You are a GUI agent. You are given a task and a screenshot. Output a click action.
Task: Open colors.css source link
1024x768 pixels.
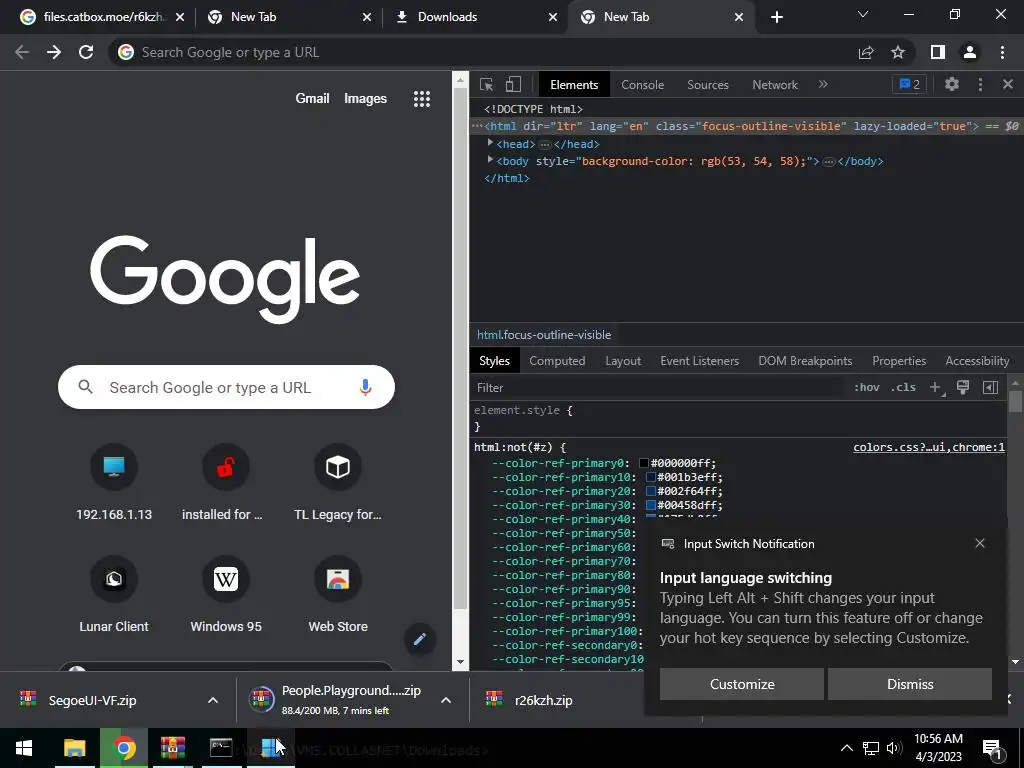[x=929, y=447]
